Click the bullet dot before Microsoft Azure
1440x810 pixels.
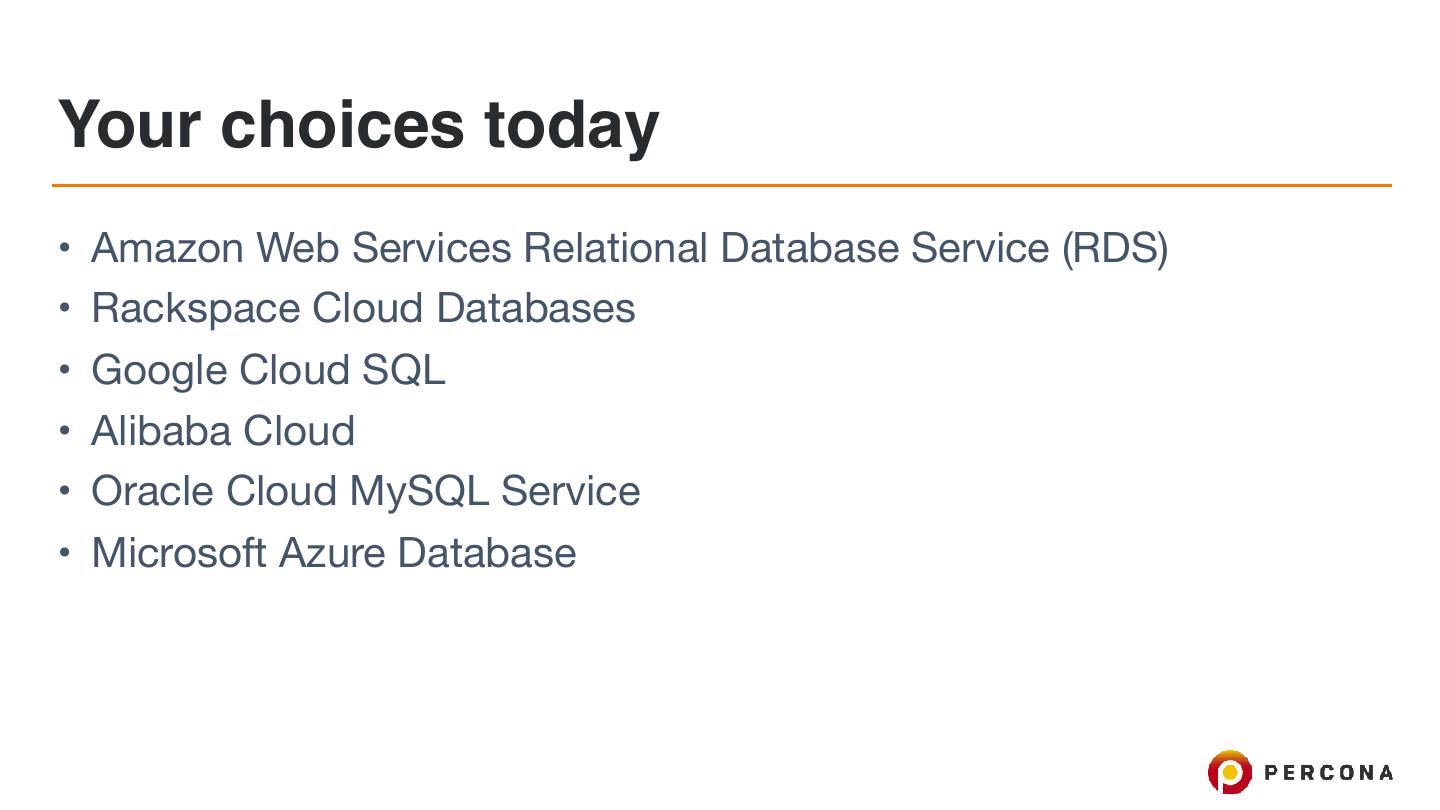pyautogui.click(x=65, y=553)
